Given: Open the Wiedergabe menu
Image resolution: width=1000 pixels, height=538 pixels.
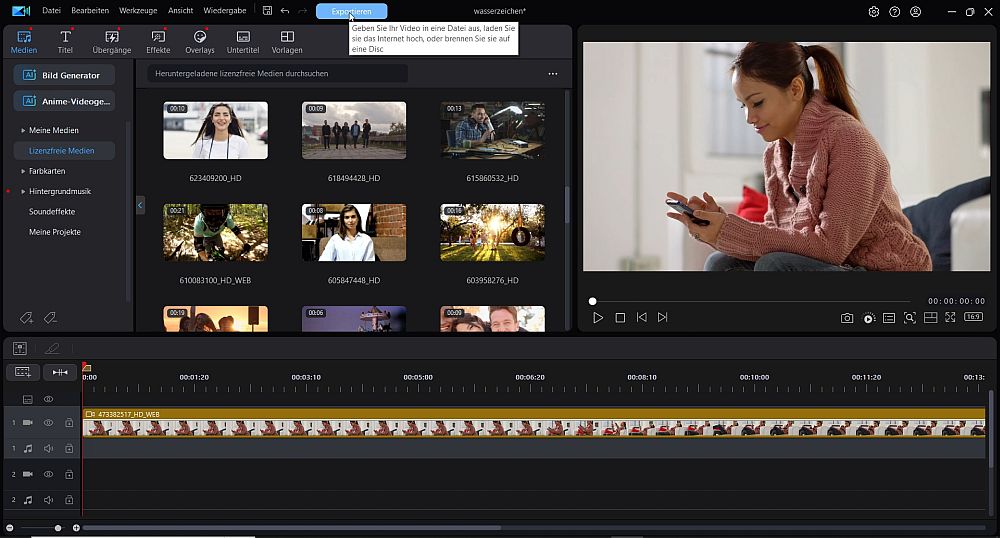Looking at the screenshot, I should [224, 11].
